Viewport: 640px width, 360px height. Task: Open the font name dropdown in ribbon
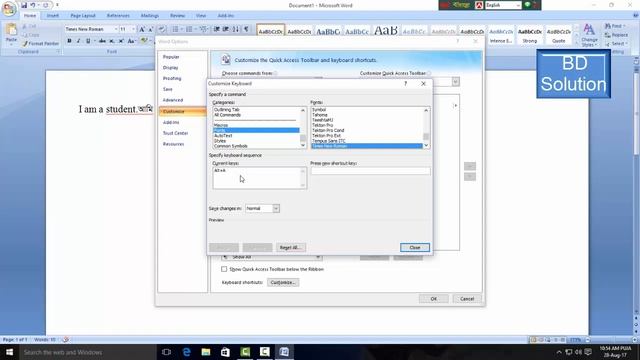click(x=116, y=29)
